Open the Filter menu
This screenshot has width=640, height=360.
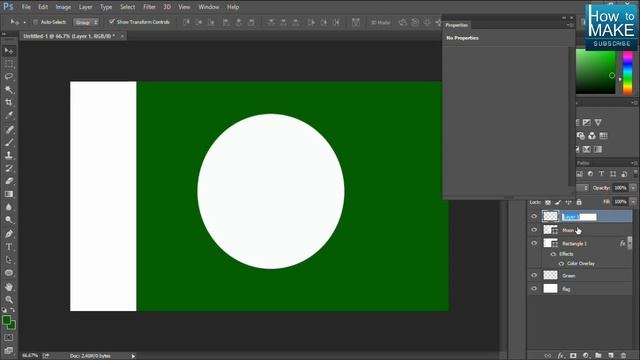point(149,7)
